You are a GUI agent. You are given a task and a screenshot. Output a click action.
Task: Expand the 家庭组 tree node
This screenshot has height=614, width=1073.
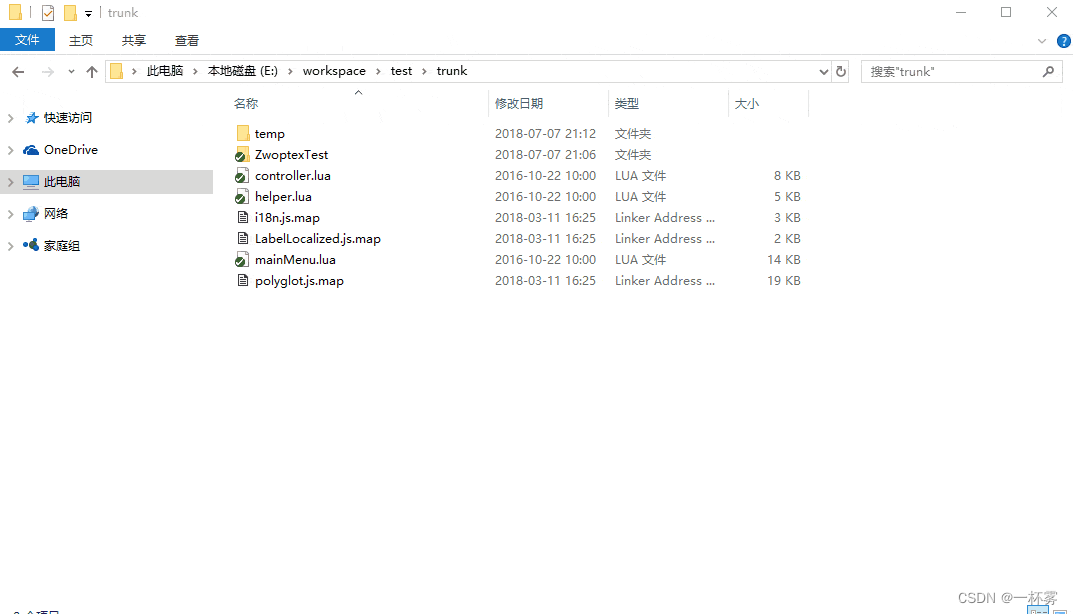point(10,246)
